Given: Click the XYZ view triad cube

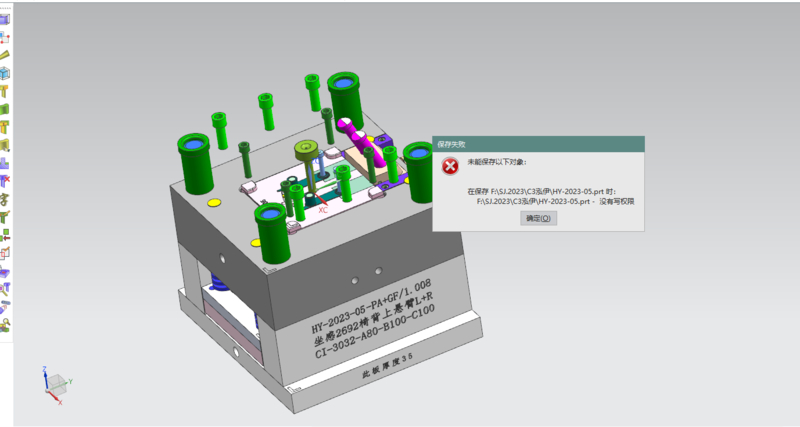Looking at the screenshot, I should [56, 385].
